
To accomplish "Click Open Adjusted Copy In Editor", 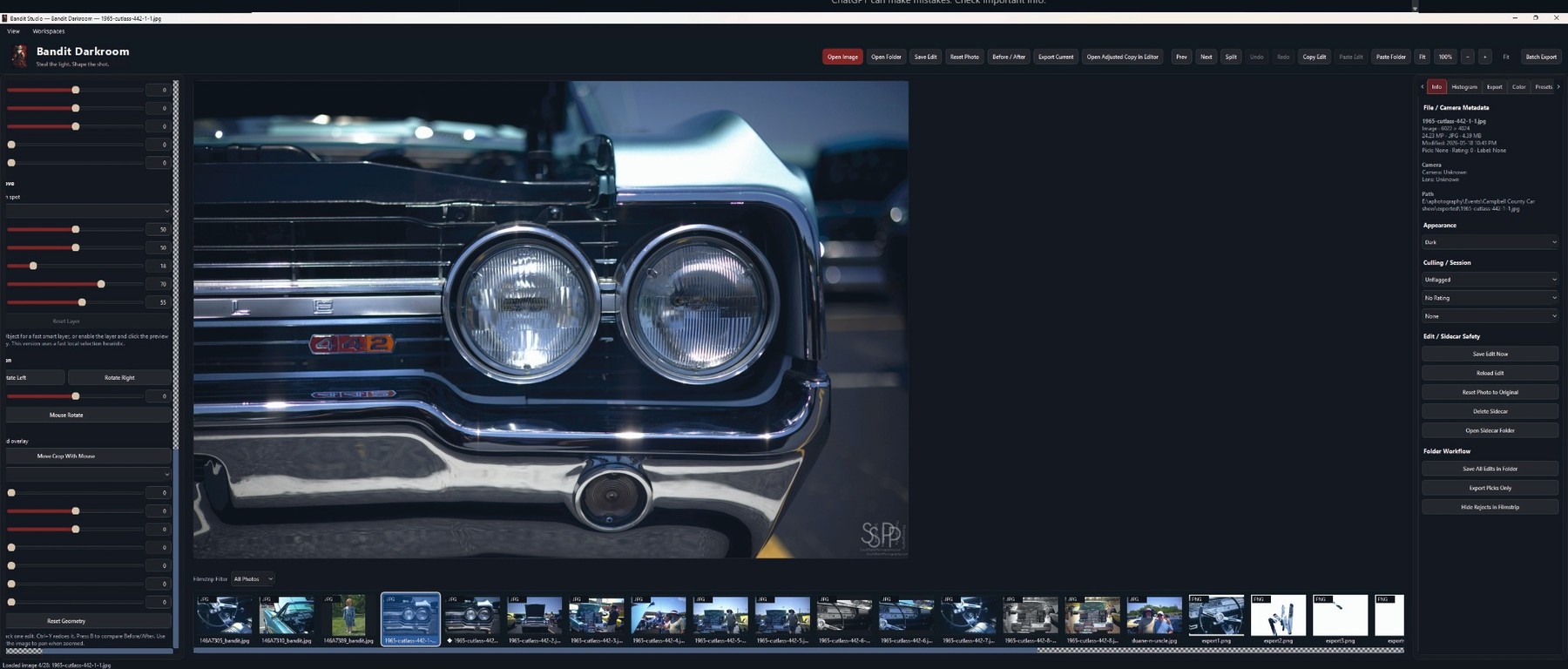I will tap(1123, 57).
